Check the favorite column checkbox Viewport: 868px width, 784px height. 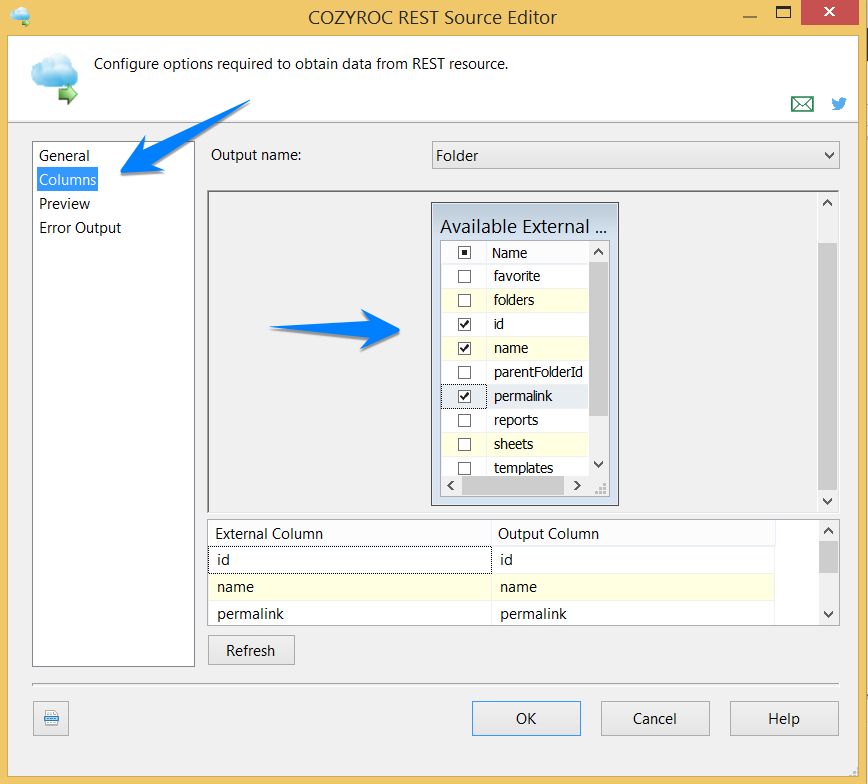(464, 276)
